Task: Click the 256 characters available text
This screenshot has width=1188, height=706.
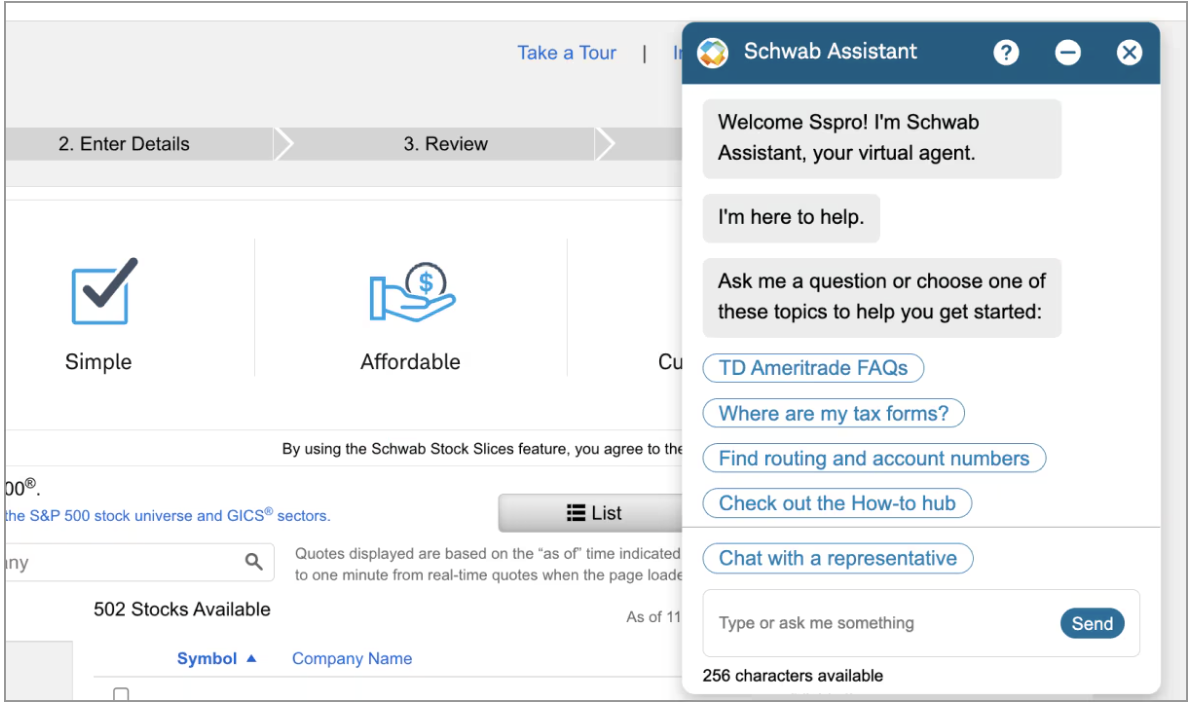Action: [x=793, y=676]
